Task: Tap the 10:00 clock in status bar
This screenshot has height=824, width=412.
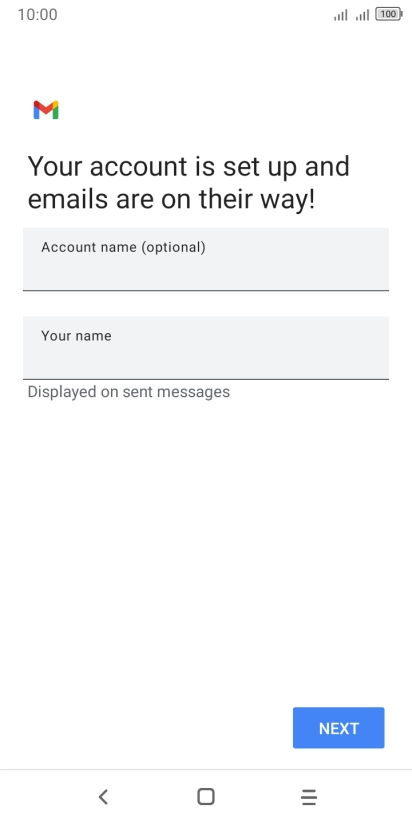Action: tap(37, 15)
